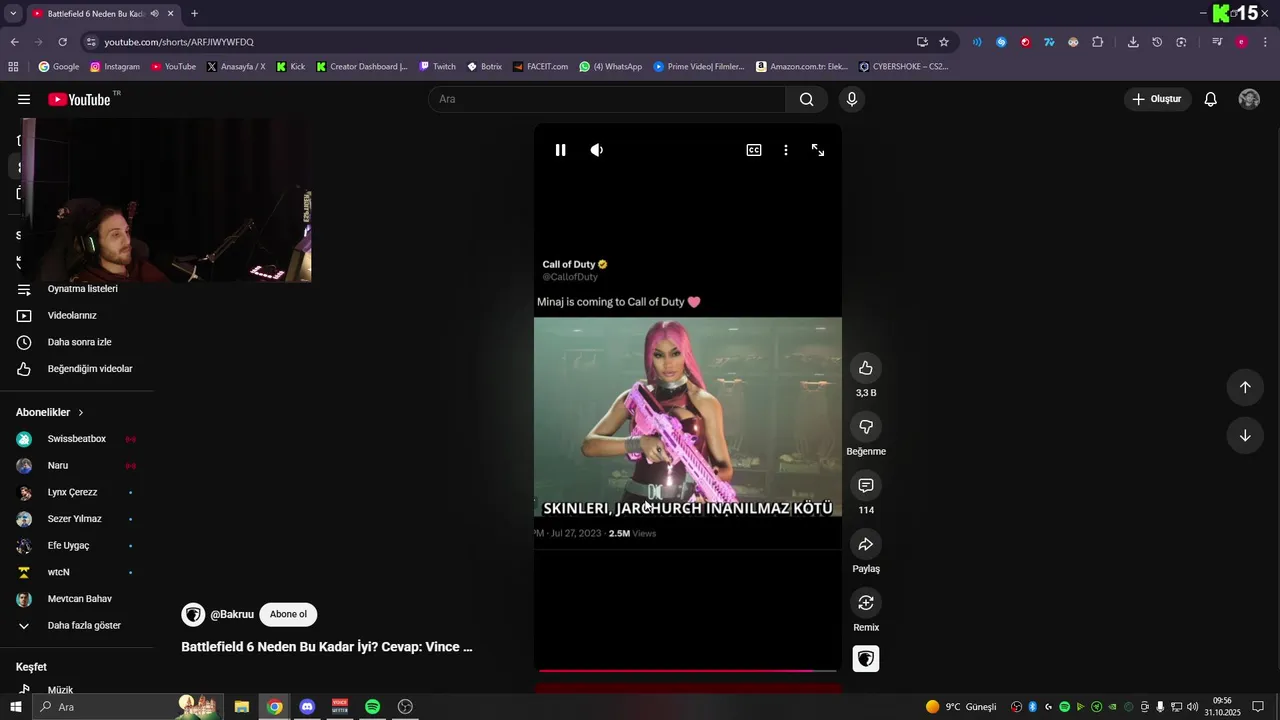The image size is (1280, 720).
Task: Open Discord from the taskbar
Action: pos(307,707)
